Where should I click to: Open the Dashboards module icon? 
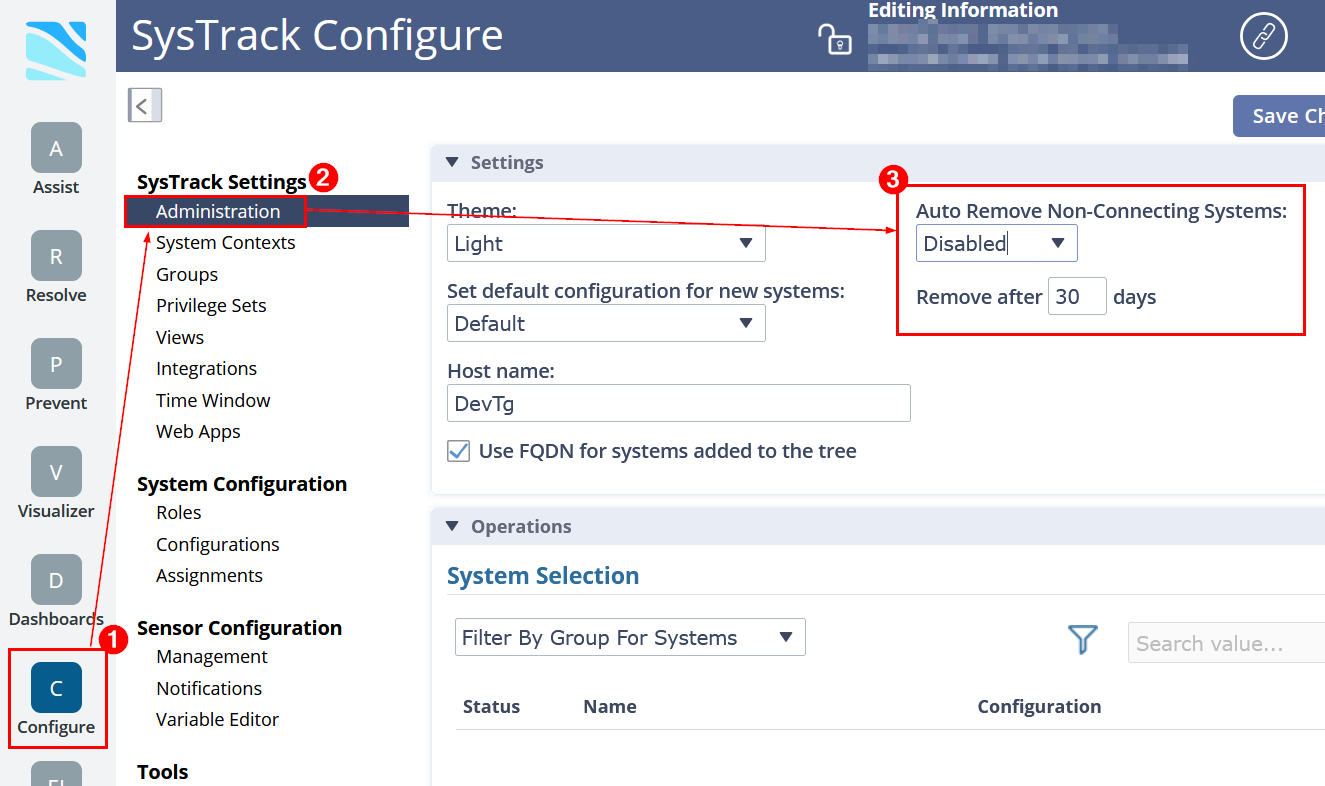(x=56, y=580)
